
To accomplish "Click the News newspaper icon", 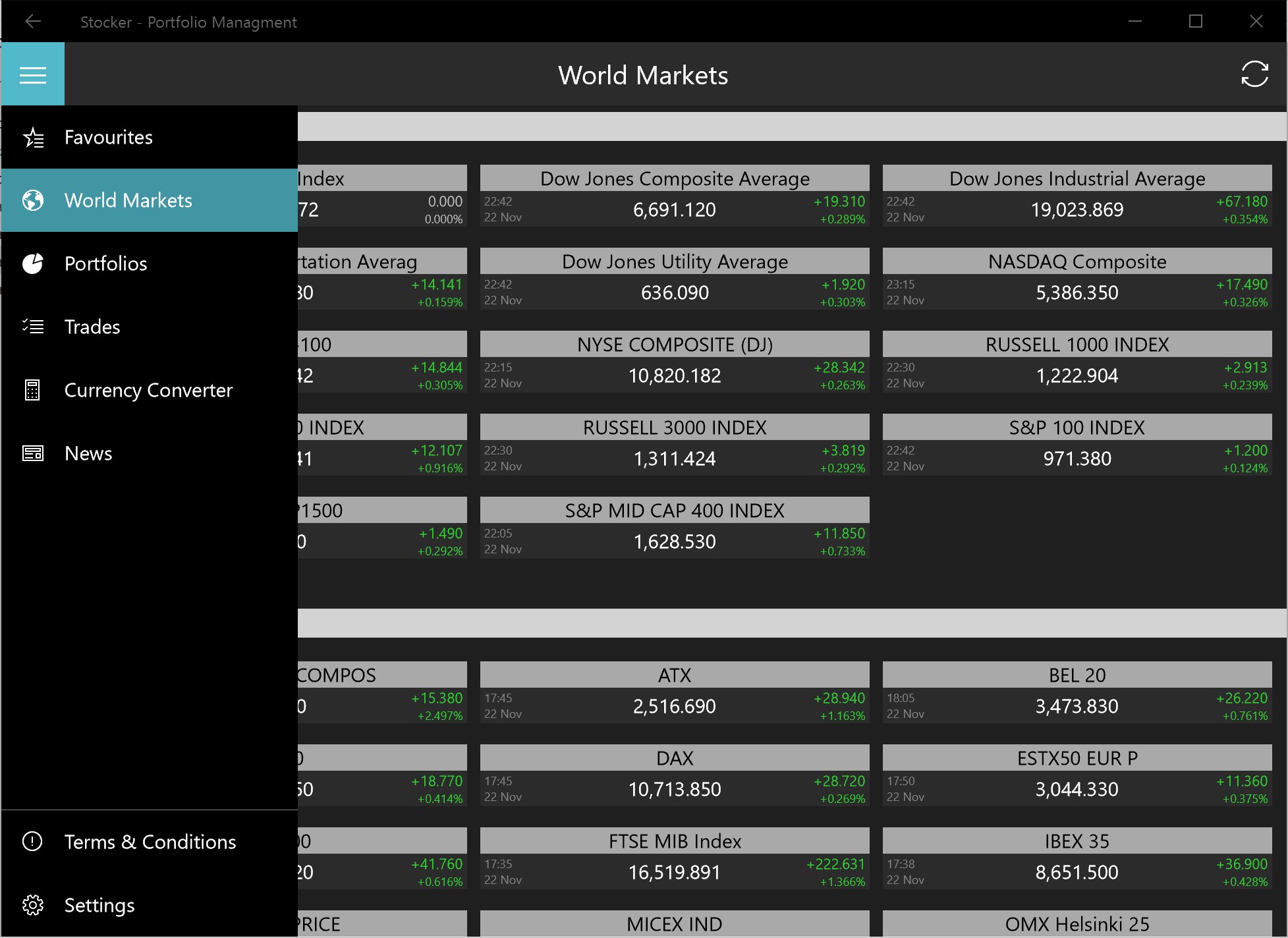I will coord(33,453).
